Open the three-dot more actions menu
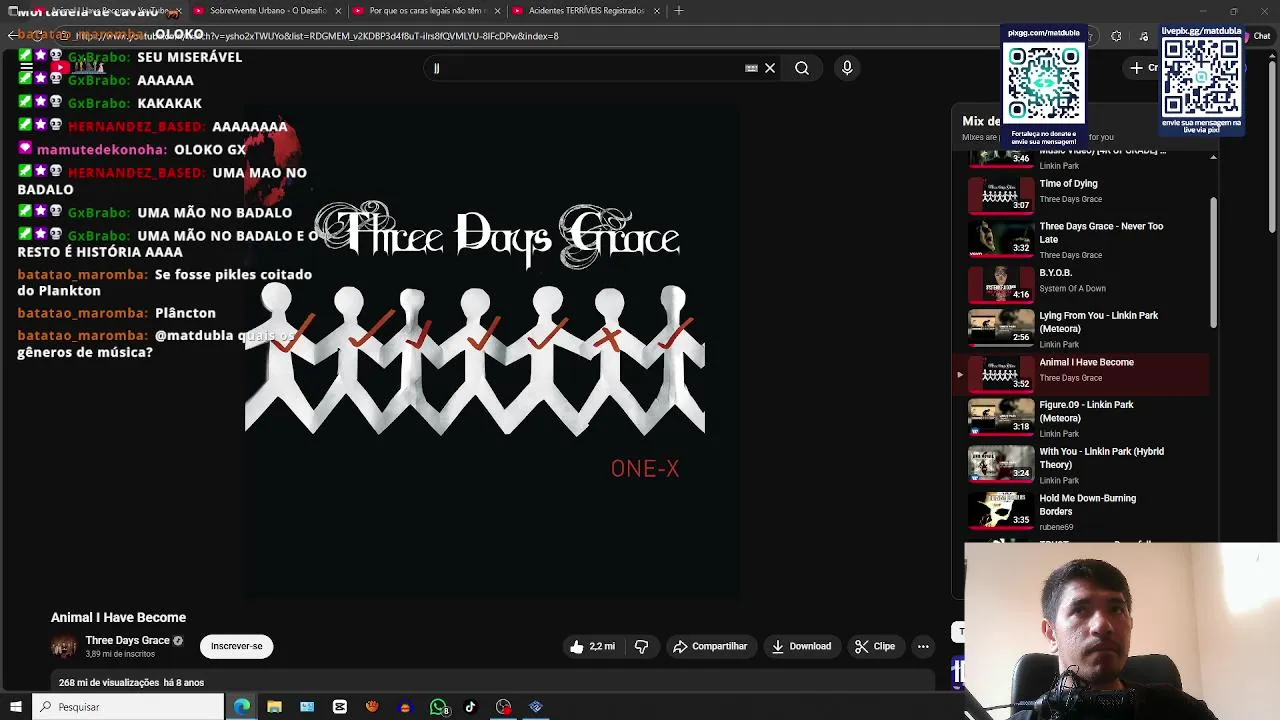The height and width of the screenshot is (720, 1280). (x=923, y=647)
